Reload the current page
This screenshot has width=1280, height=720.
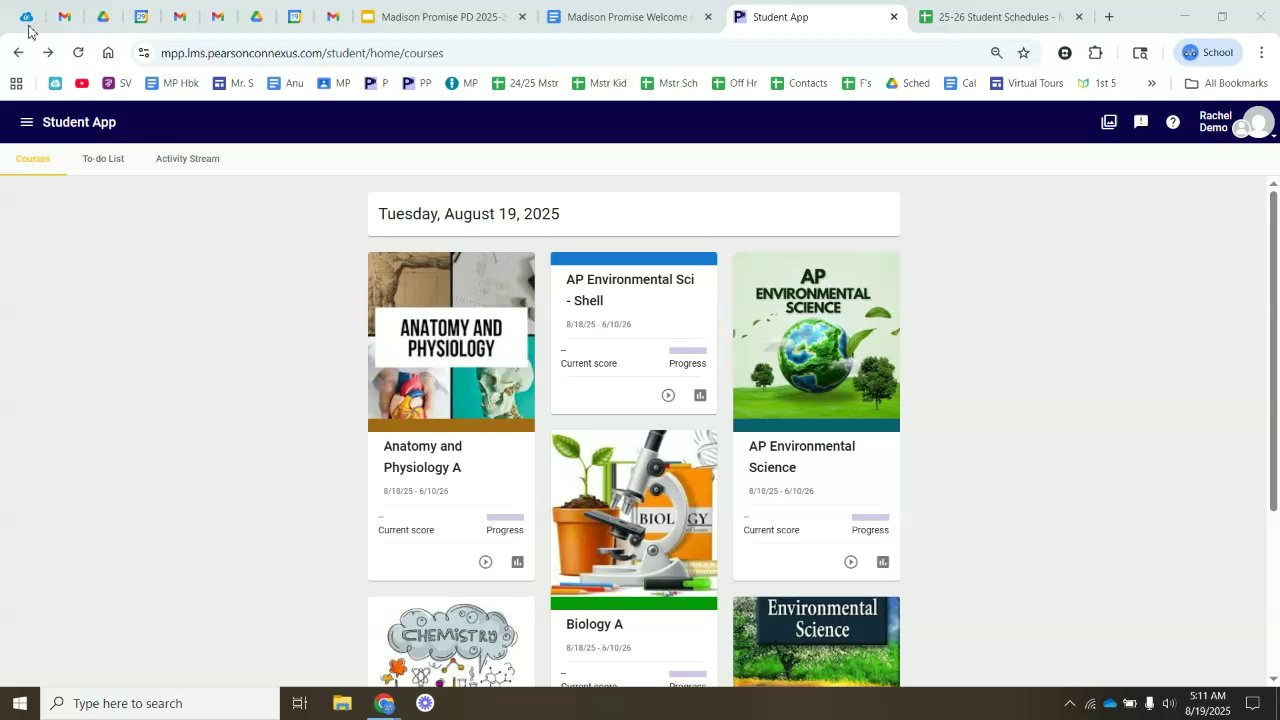78,53
